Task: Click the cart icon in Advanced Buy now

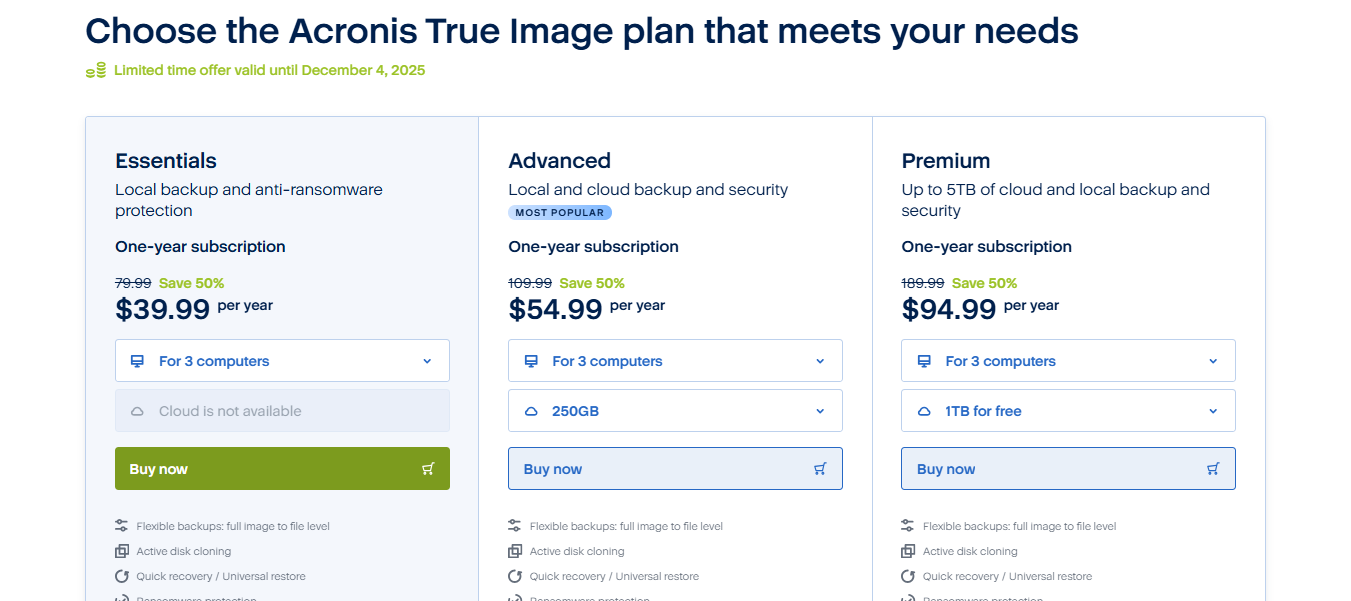Action: (820, 469)
